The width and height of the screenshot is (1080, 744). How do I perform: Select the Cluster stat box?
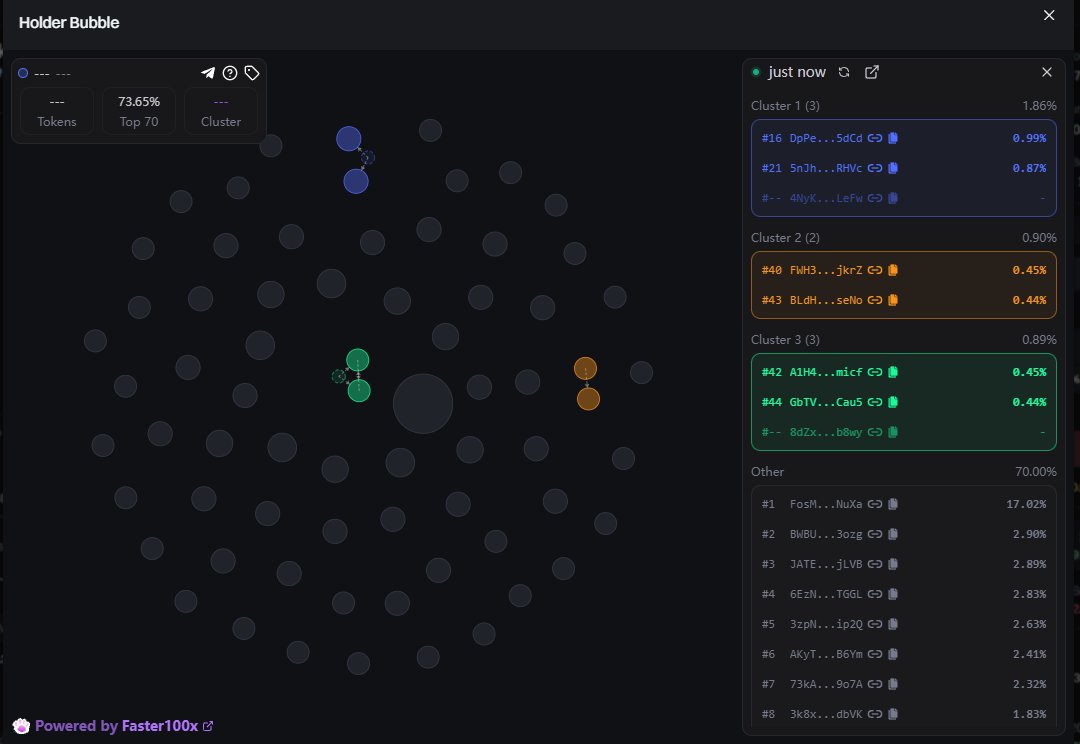(220, 111)
